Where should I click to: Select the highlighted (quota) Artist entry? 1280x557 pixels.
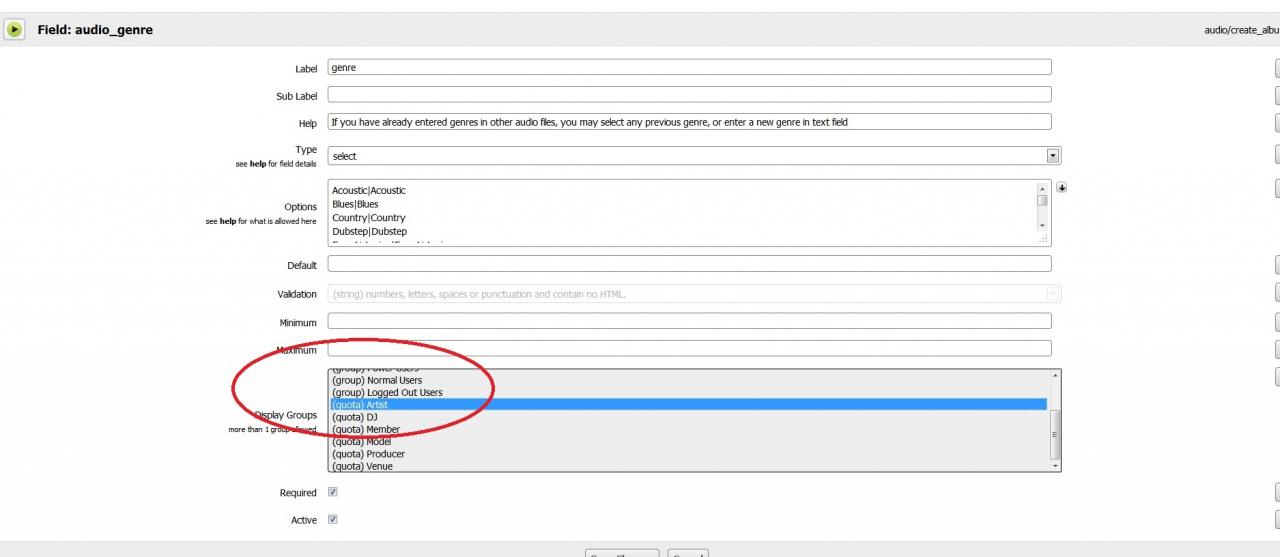(x=688, y=405)
